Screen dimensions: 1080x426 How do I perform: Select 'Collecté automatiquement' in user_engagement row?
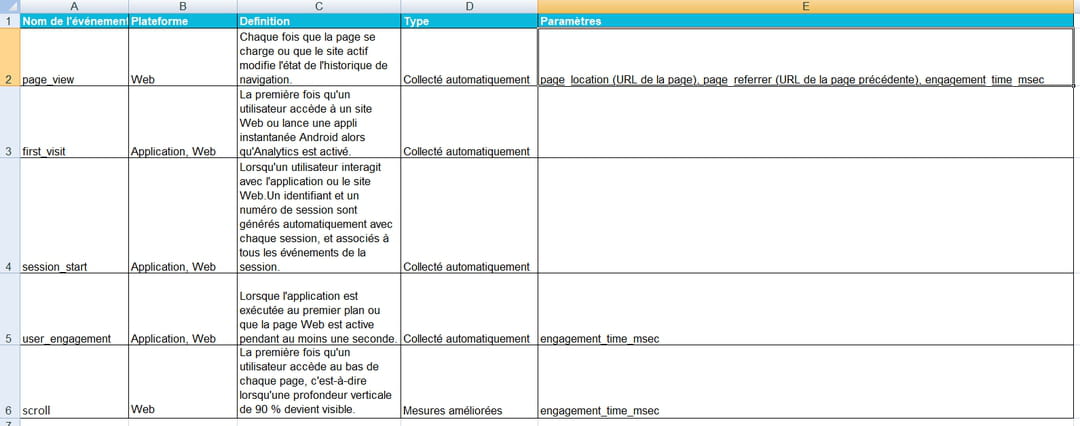(x=469, y=310)
